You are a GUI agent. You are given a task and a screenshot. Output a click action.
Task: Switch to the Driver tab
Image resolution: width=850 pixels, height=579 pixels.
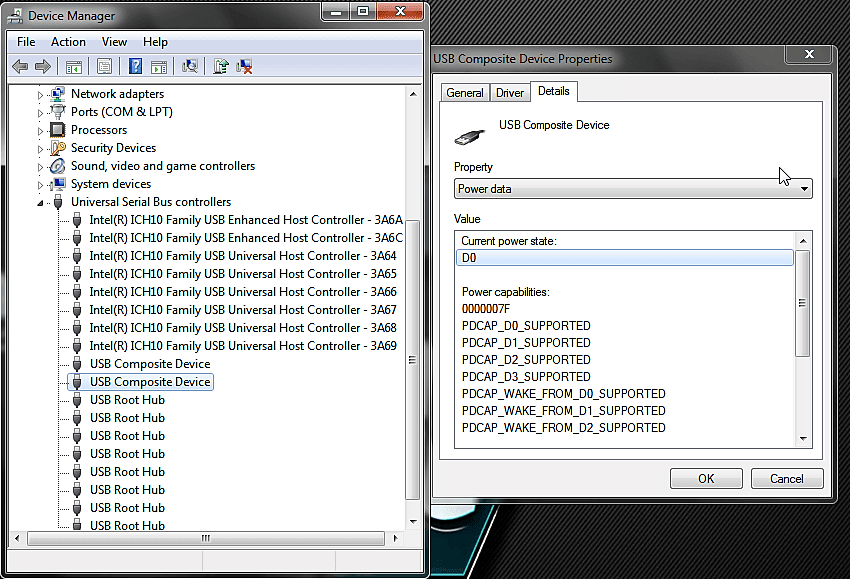click(x=510, y=93)
